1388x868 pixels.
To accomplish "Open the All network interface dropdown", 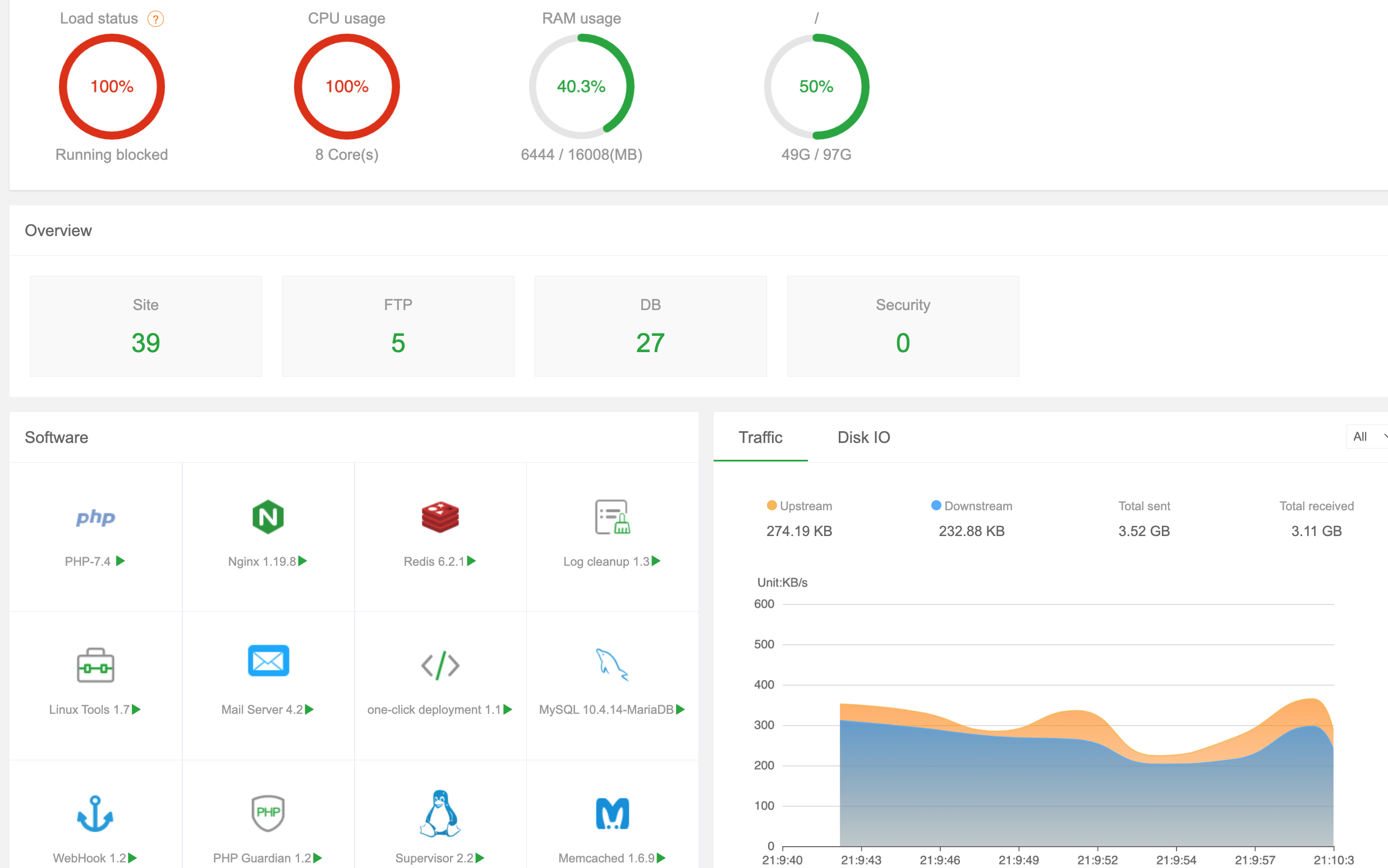I will [1367, 436].
